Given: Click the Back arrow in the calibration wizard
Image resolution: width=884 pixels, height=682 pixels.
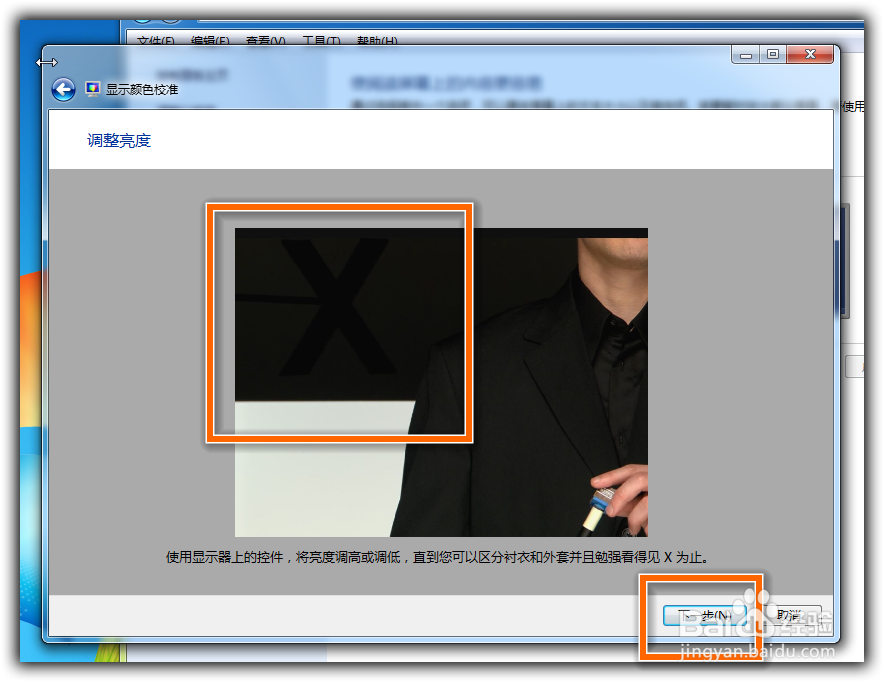Looking at the screenshot, I should coord(62,89).
